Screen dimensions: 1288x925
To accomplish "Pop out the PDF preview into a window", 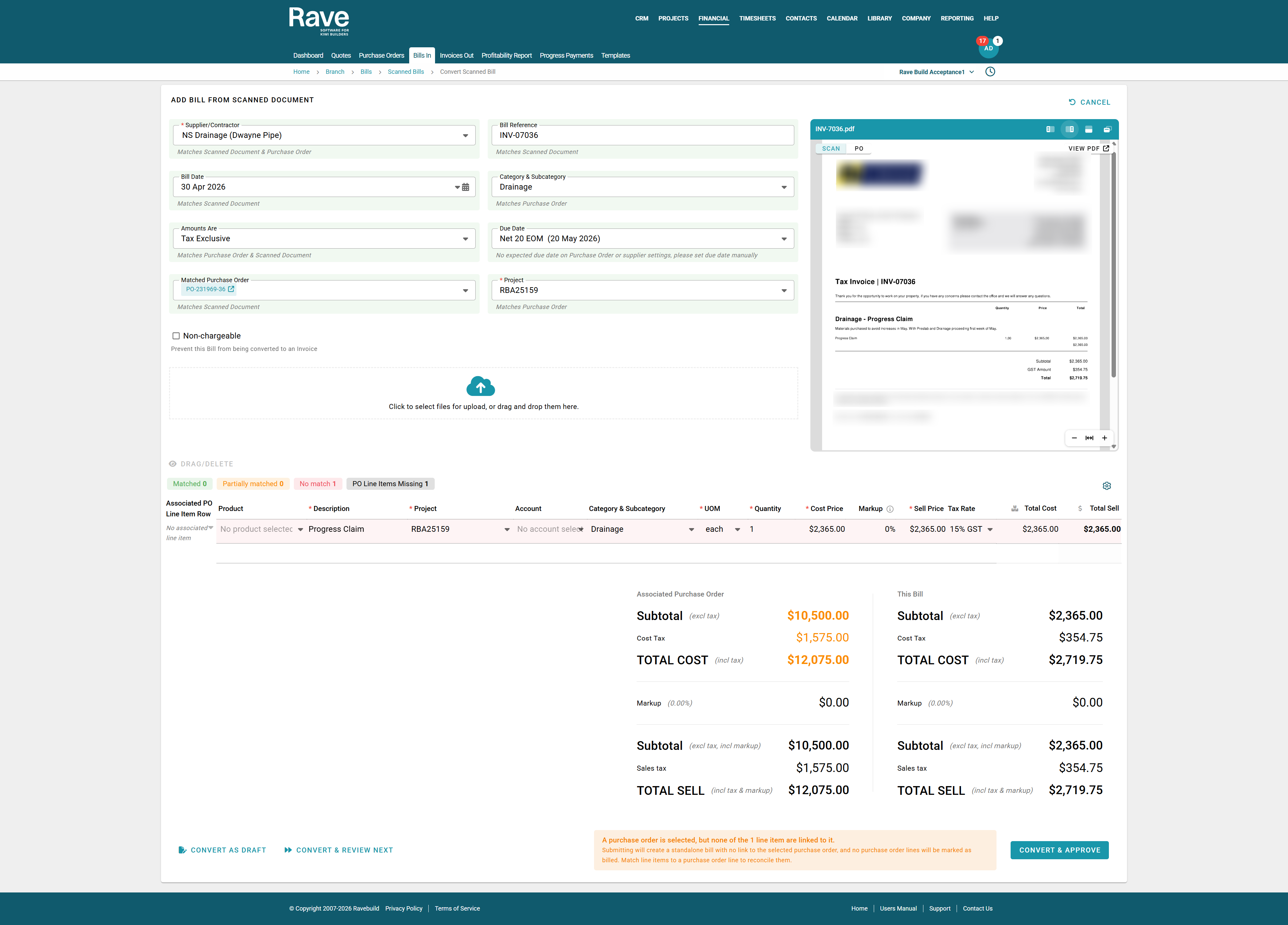I will point(1108,130).
